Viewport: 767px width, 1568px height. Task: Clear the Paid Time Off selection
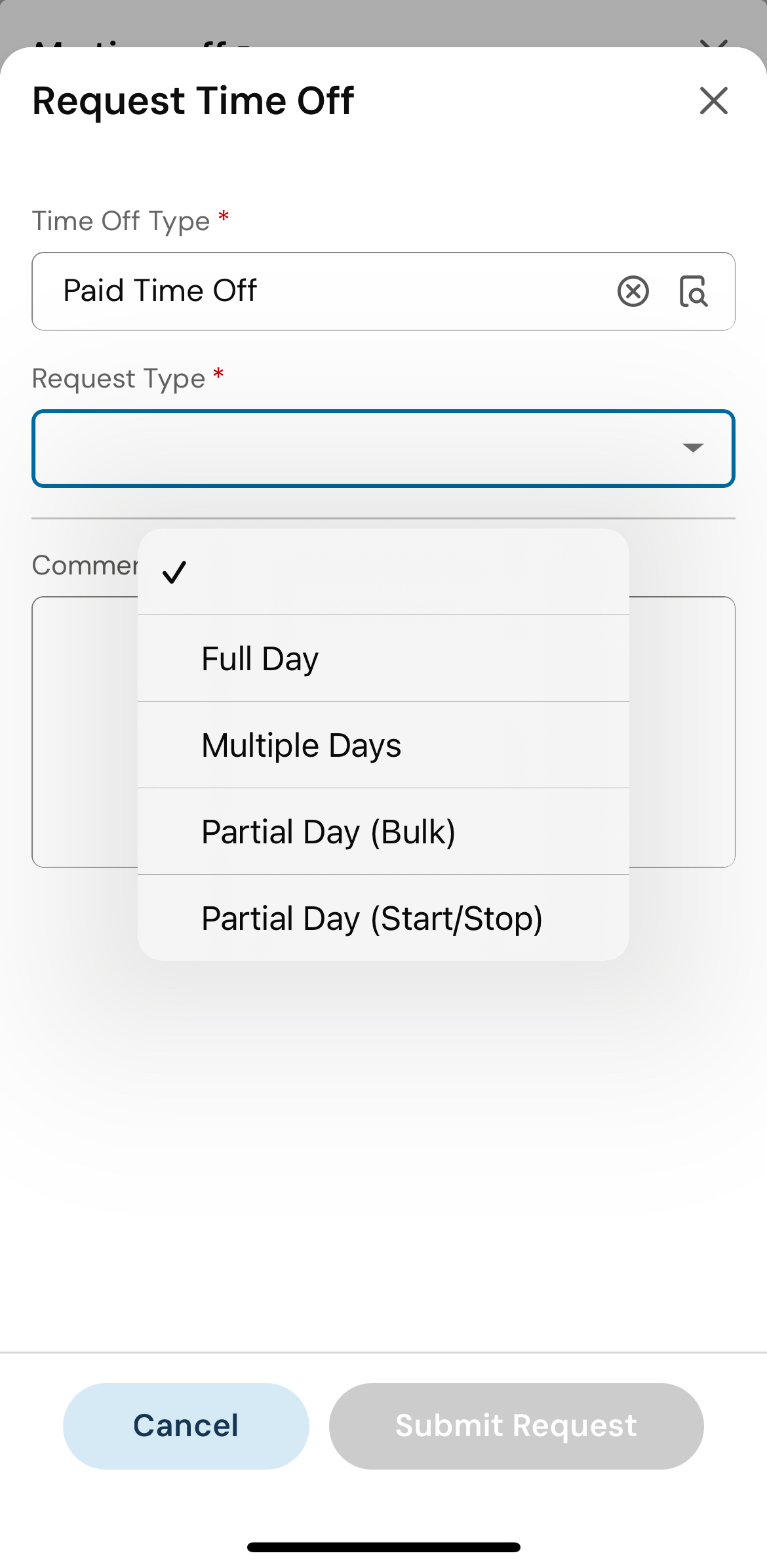point(633,291)
